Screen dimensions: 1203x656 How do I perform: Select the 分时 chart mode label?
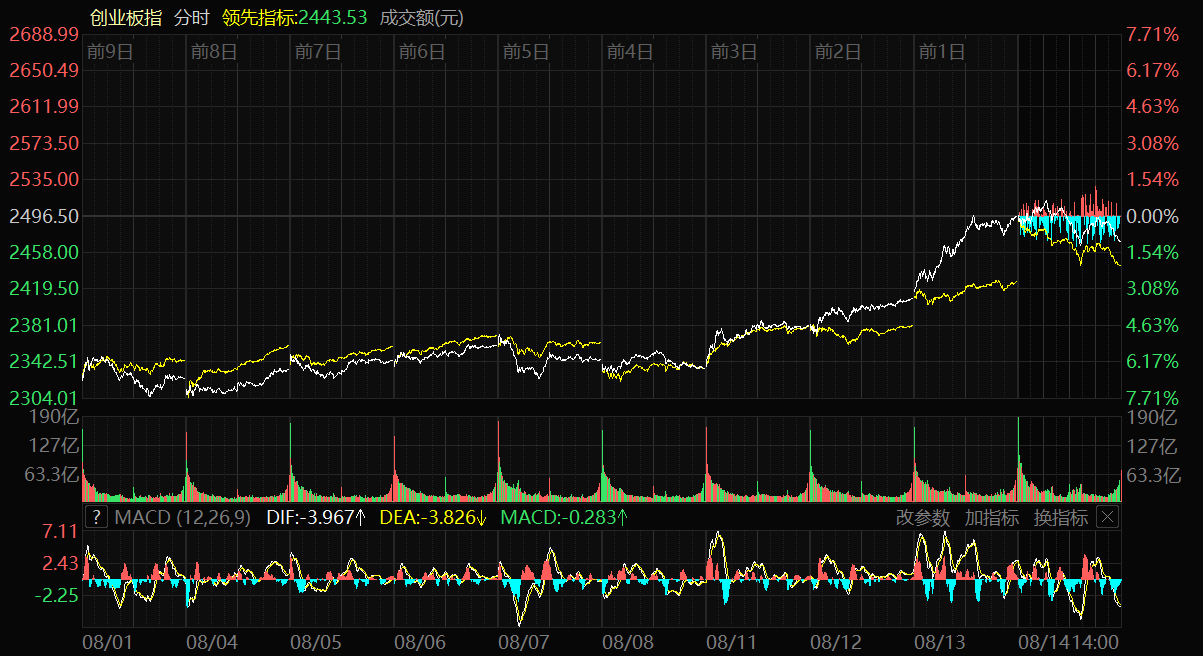click(x=192, y=17)
